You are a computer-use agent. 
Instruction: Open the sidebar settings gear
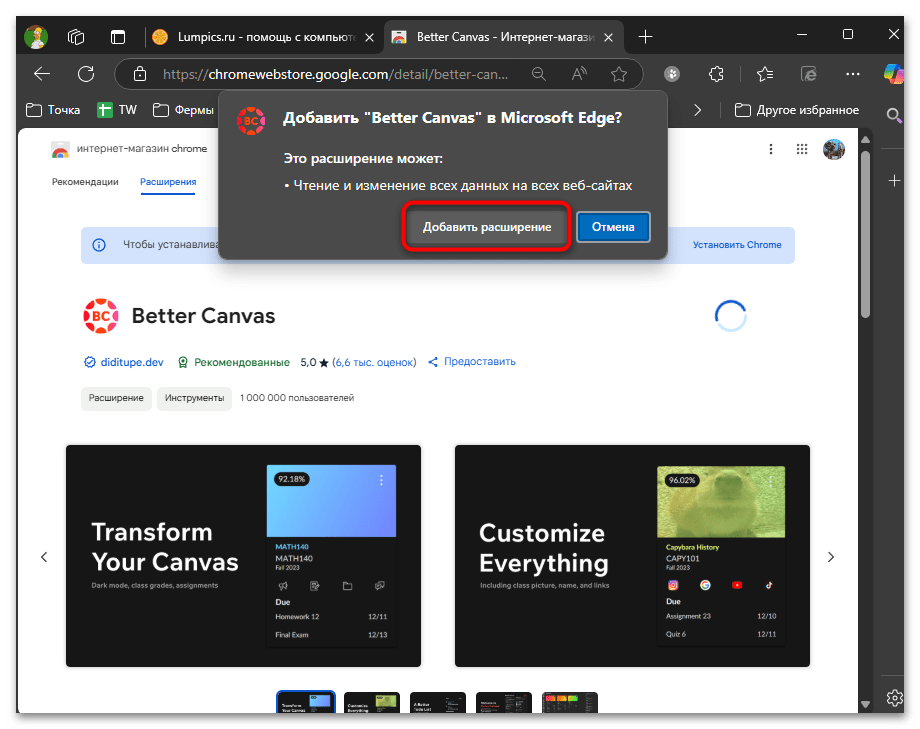[x=894, y=698]
